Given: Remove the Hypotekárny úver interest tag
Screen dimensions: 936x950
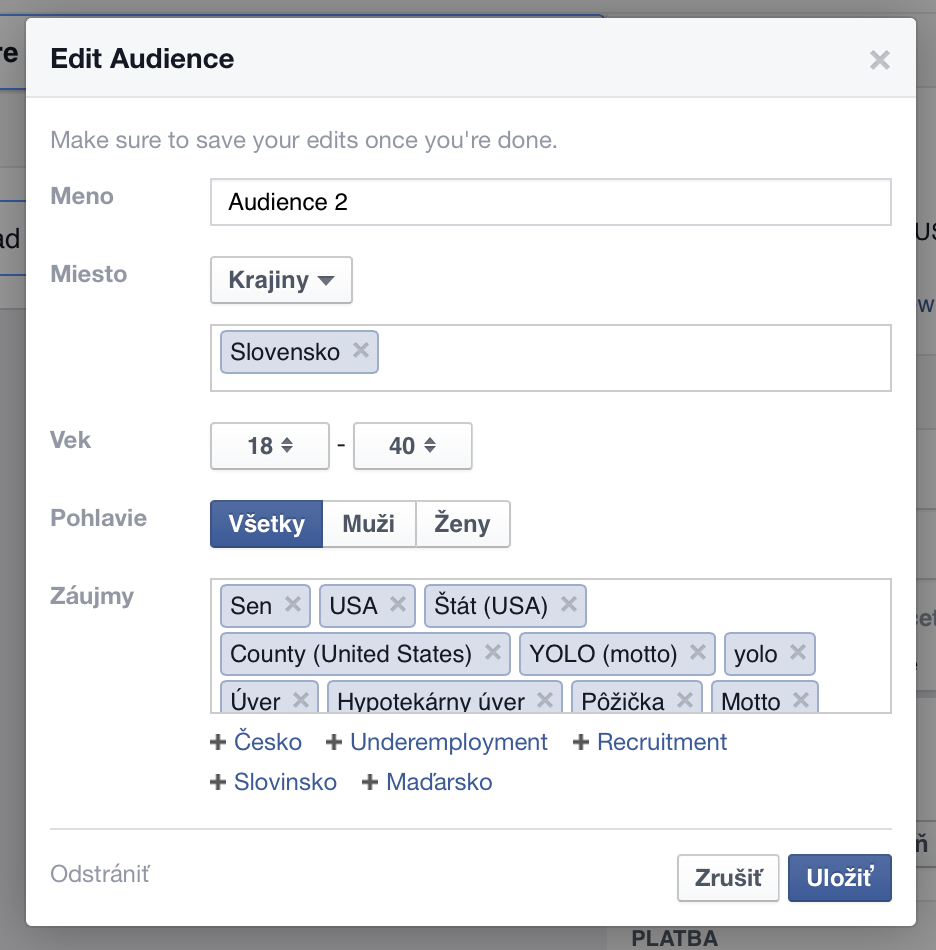Looking at the screenshot, I should [x=545, y=699].
